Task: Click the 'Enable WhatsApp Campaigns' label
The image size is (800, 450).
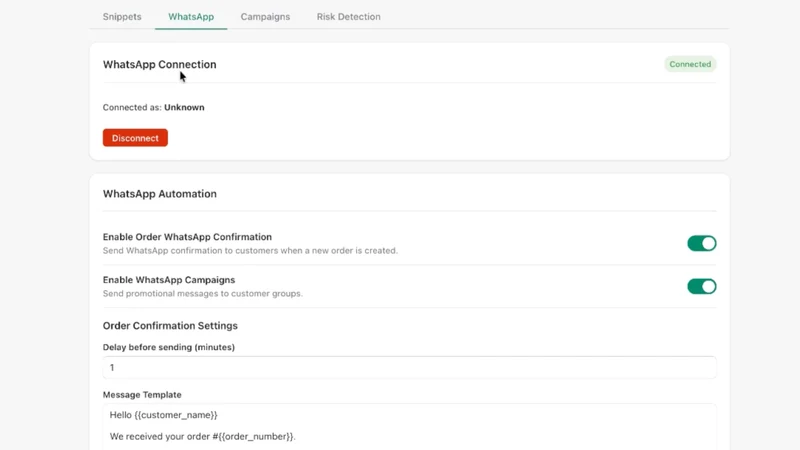Action: point(169,280)
